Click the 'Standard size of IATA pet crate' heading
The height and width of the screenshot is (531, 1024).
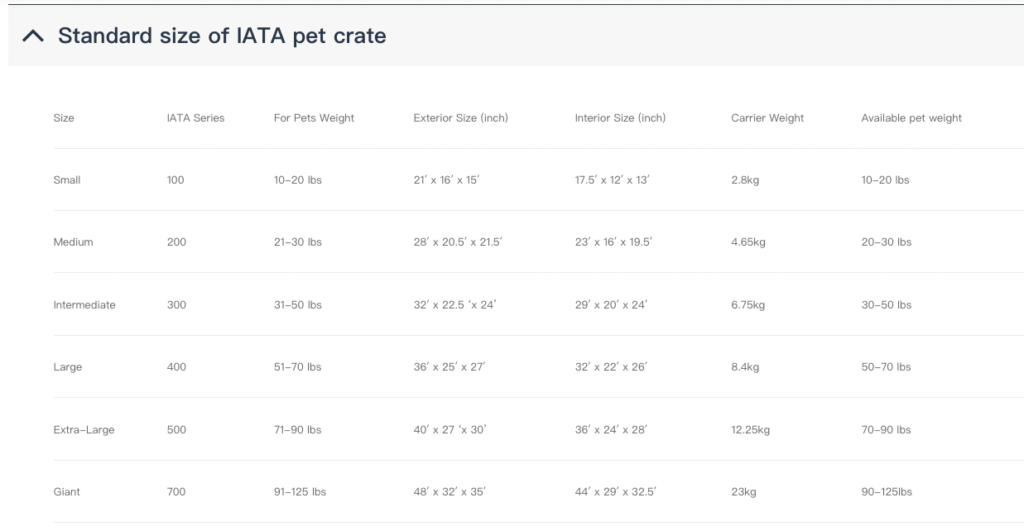click(x=222, y=36)
